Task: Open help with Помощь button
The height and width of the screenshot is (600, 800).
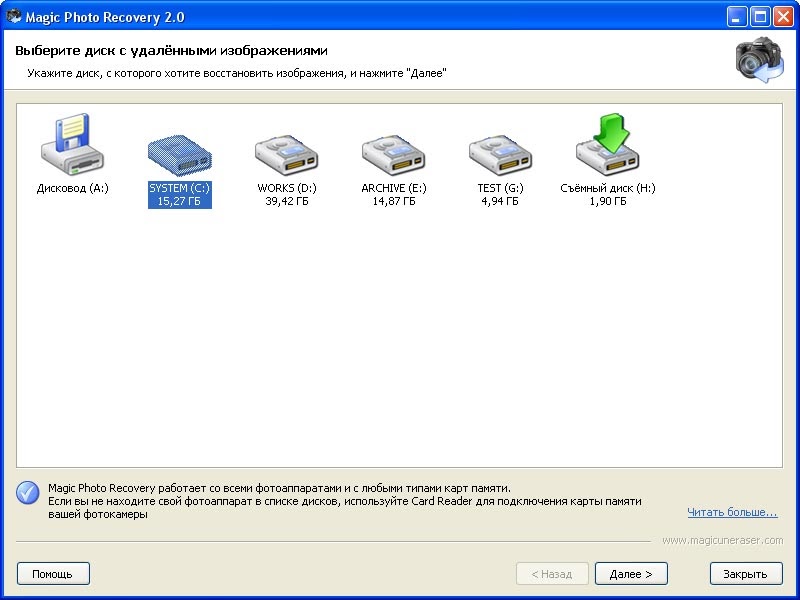Action: [x=53, y=574]
